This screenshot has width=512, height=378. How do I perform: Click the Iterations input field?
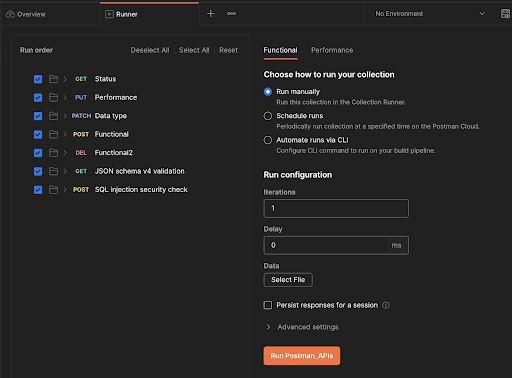coord(336,208)
